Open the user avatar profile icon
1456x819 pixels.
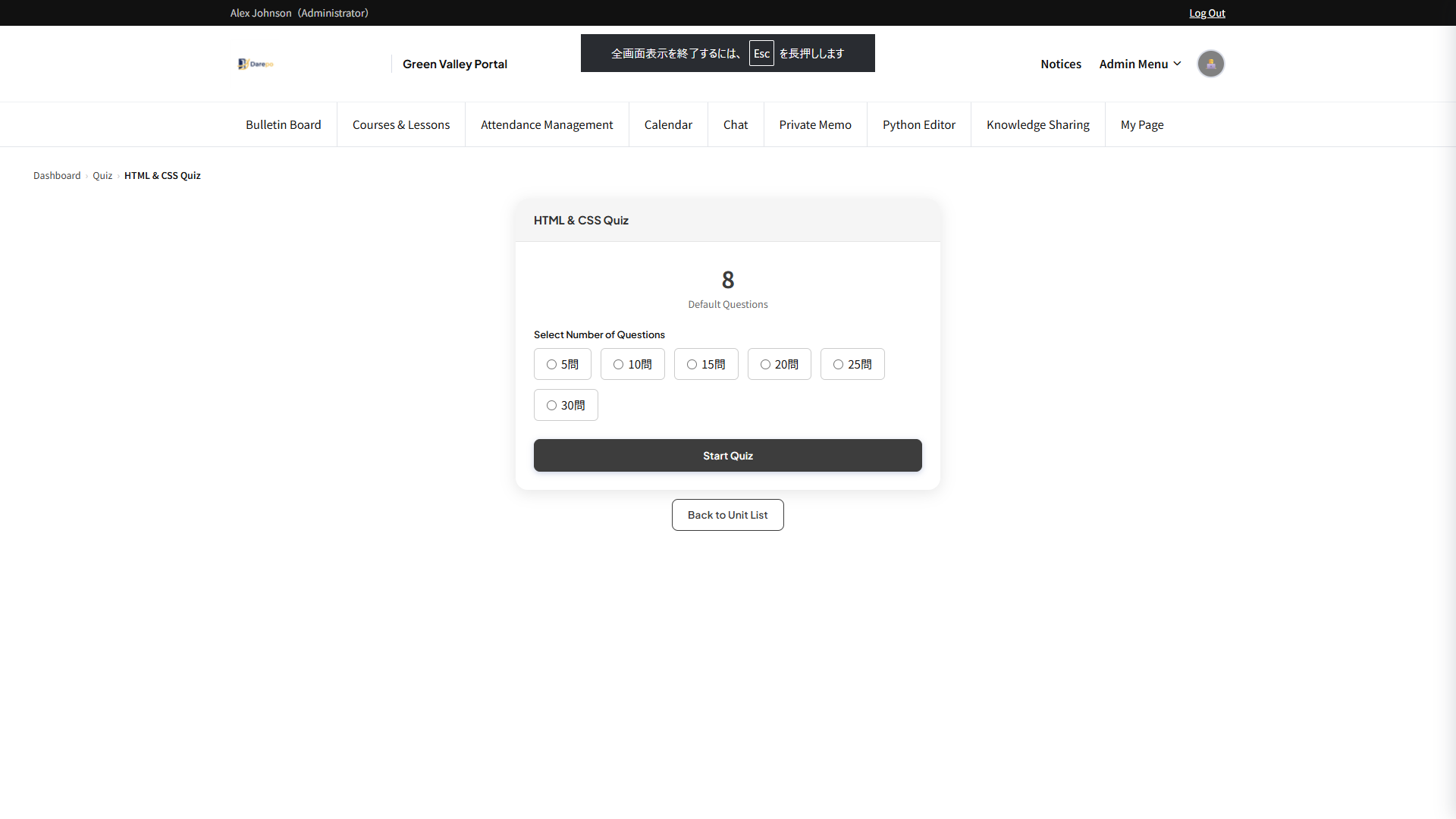pyautogui.click(x=1210, y=64)
